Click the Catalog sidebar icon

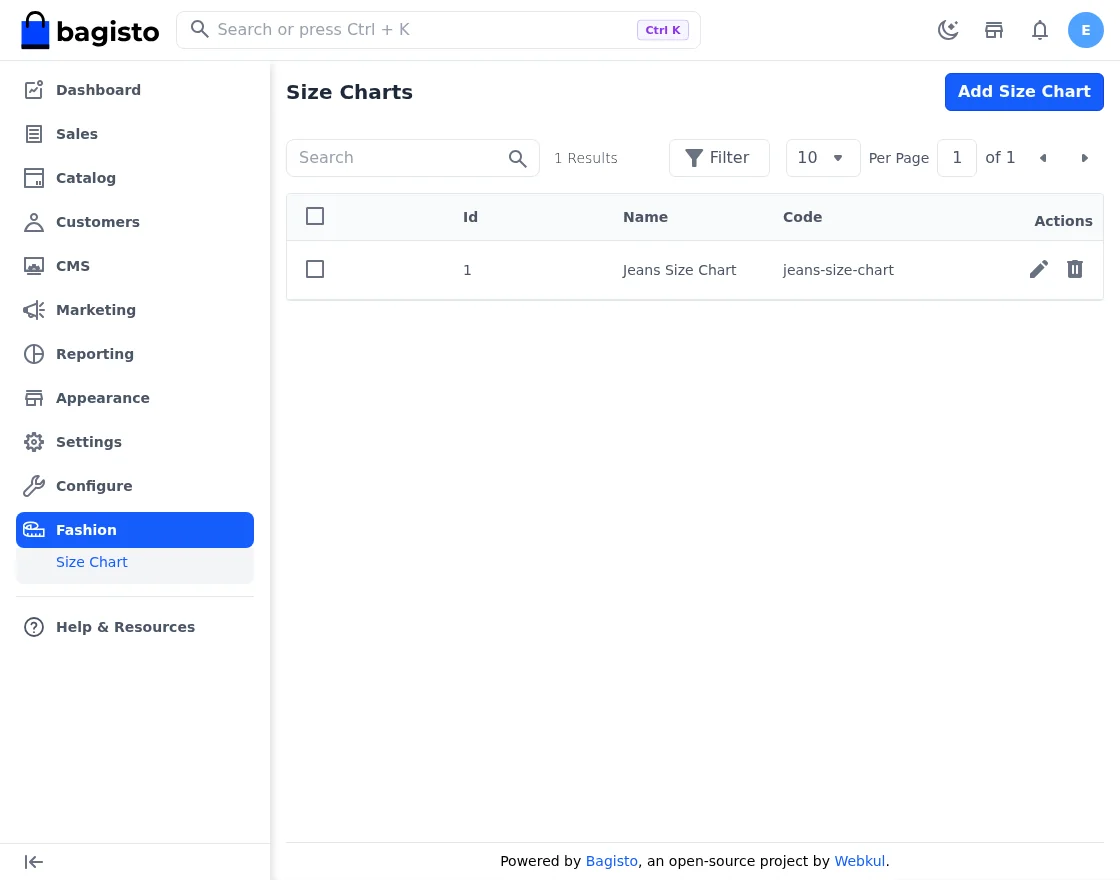(x=34, y=178)
